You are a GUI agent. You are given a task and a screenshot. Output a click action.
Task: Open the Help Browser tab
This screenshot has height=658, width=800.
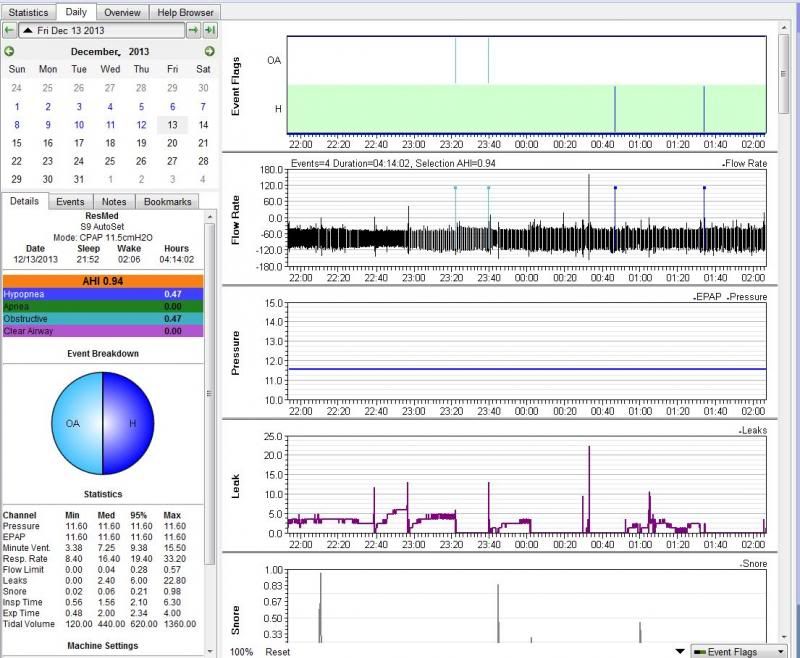(x=185, y=11)
